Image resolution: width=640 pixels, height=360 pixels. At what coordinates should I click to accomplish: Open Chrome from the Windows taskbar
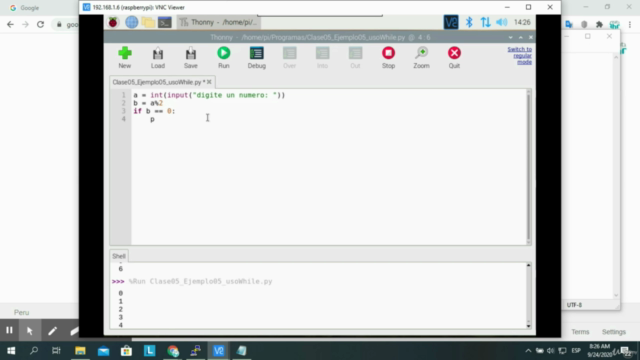click(x=173, y=351)
